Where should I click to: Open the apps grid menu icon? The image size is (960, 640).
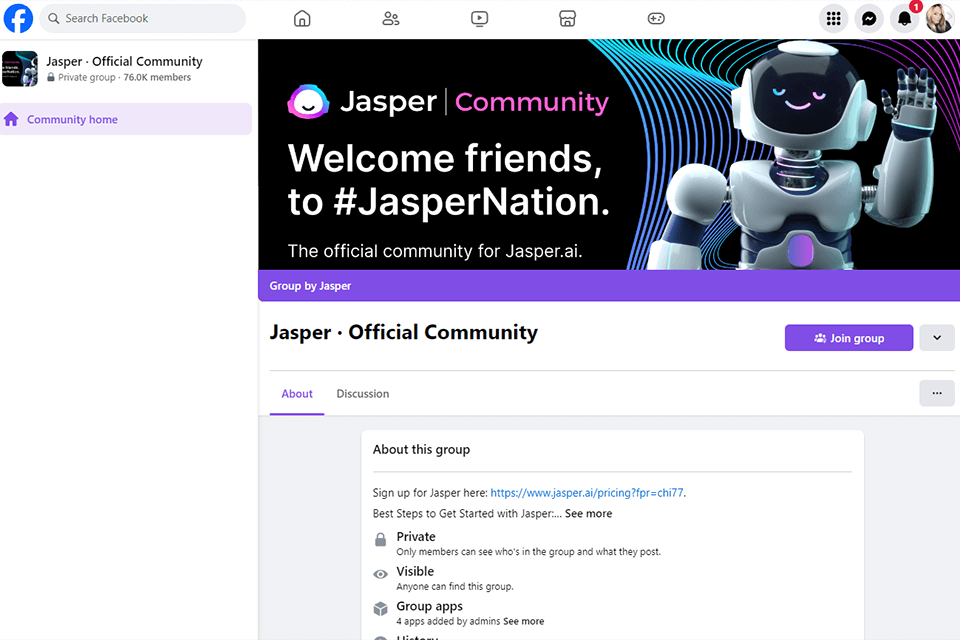pos(833,19)
